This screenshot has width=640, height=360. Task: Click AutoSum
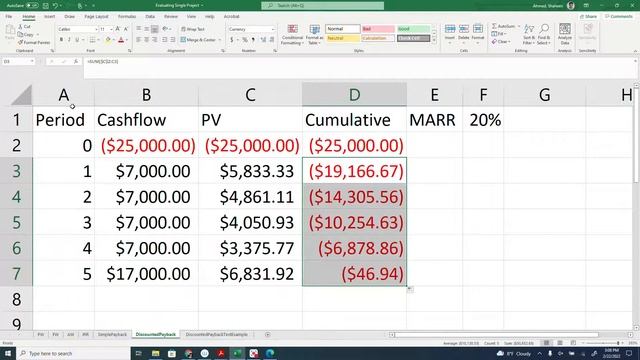(x=504, y=26)
